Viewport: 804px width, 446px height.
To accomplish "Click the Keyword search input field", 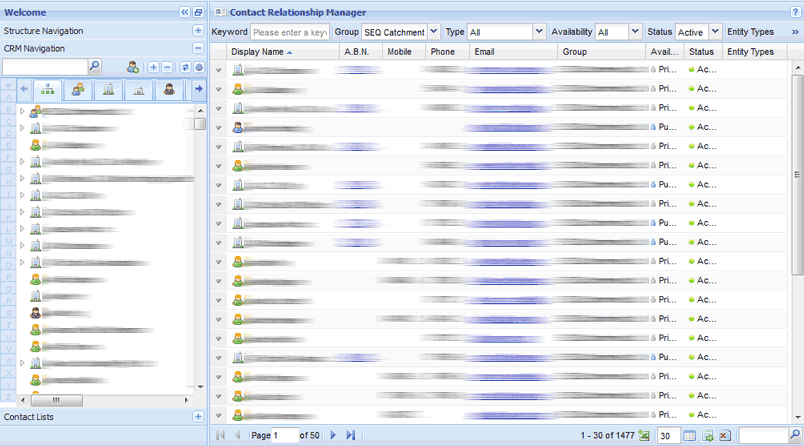I will pos(290,32).
